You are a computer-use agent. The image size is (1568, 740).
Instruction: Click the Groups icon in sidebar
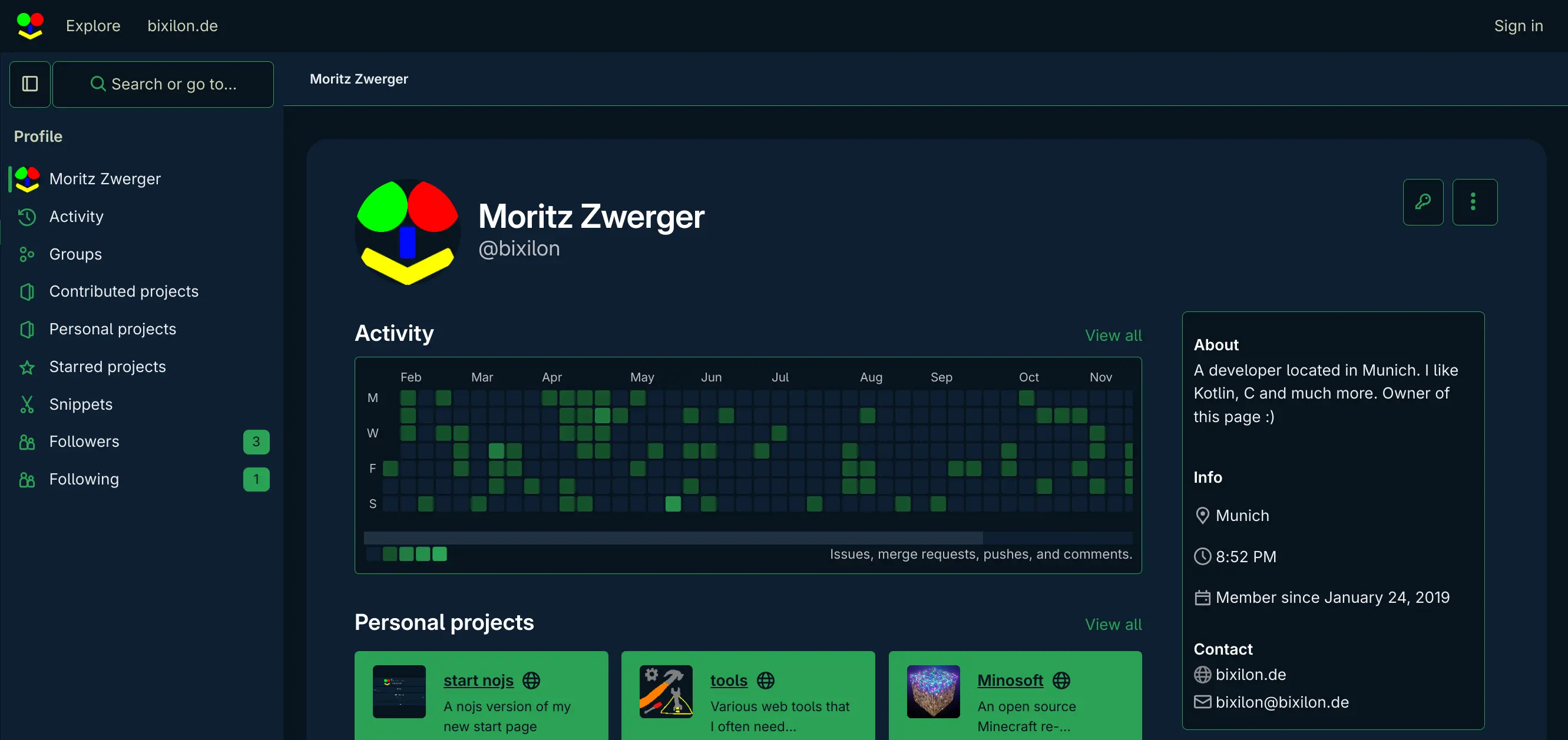pos(28,253)
